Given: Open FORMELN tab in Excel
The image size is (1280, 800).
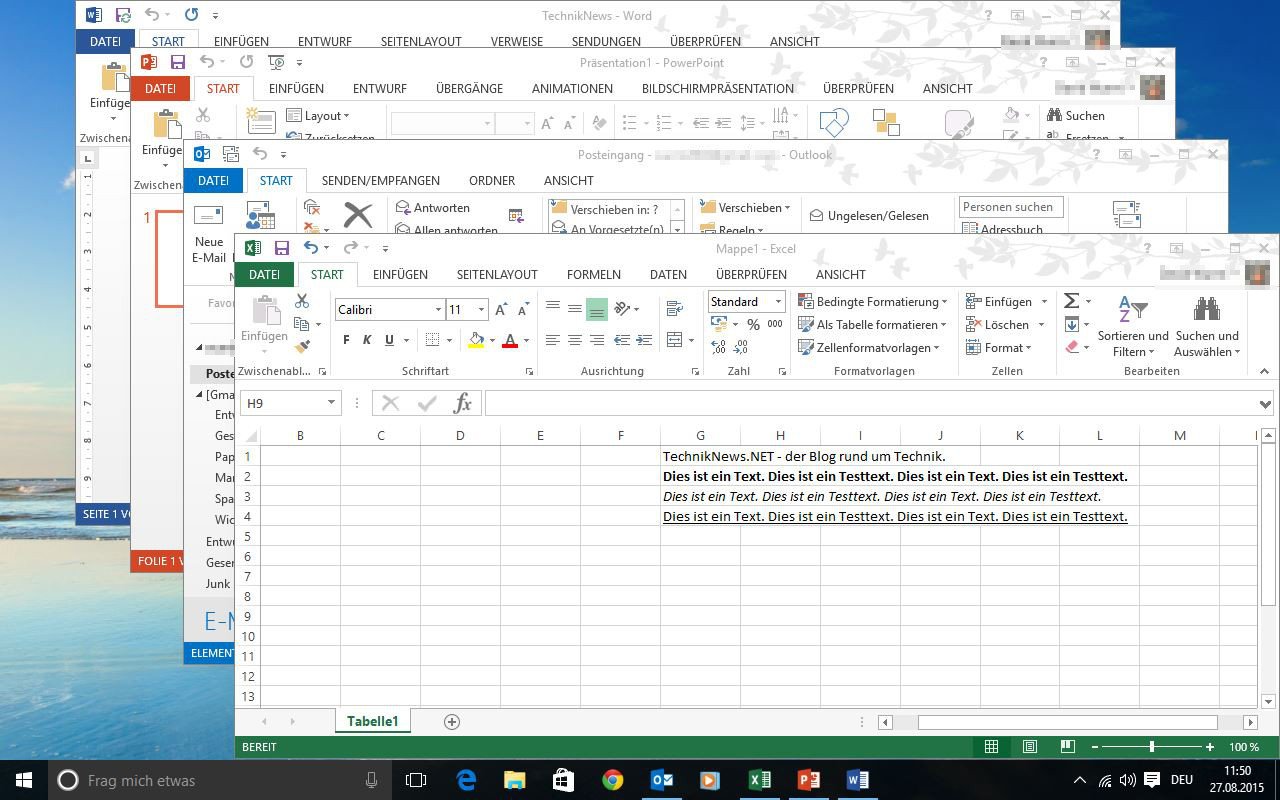Looking at the screenshot, I should click(594, 274).
